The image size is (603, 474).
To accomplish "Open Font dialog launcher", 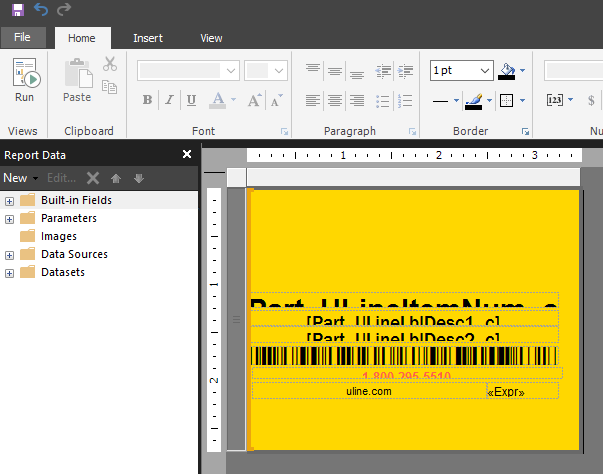I will coord(284,132).
